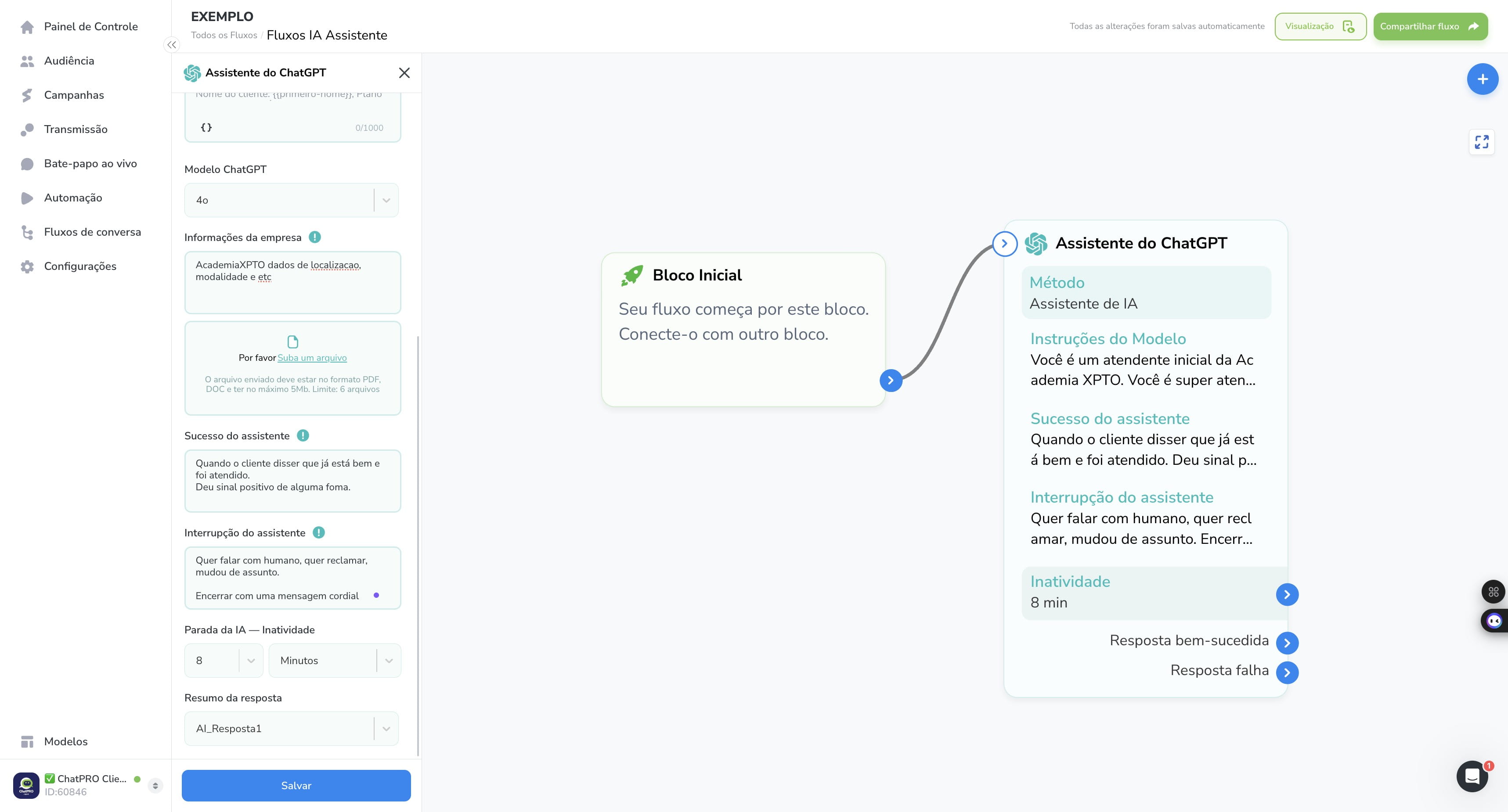Click the Configurações gear icon
The width and height of the screenshot is (1508, 812).
click(x=27, y=266)
